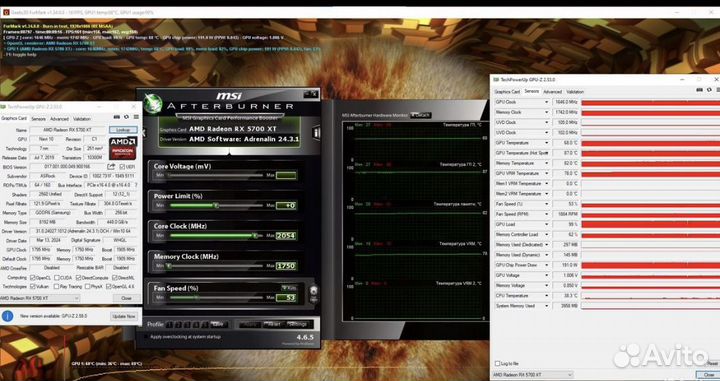Open GPU Temperature sensor dropdown
This screenshot has width=720, height=381.
[546, 143]
